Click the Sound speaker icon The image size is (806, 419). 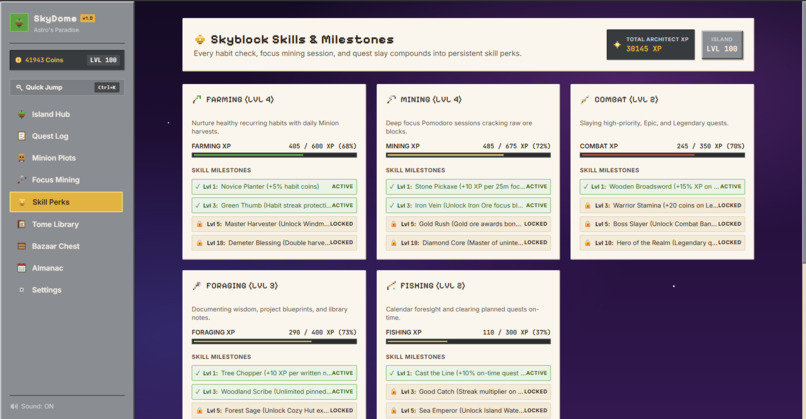tap(14, 406)
